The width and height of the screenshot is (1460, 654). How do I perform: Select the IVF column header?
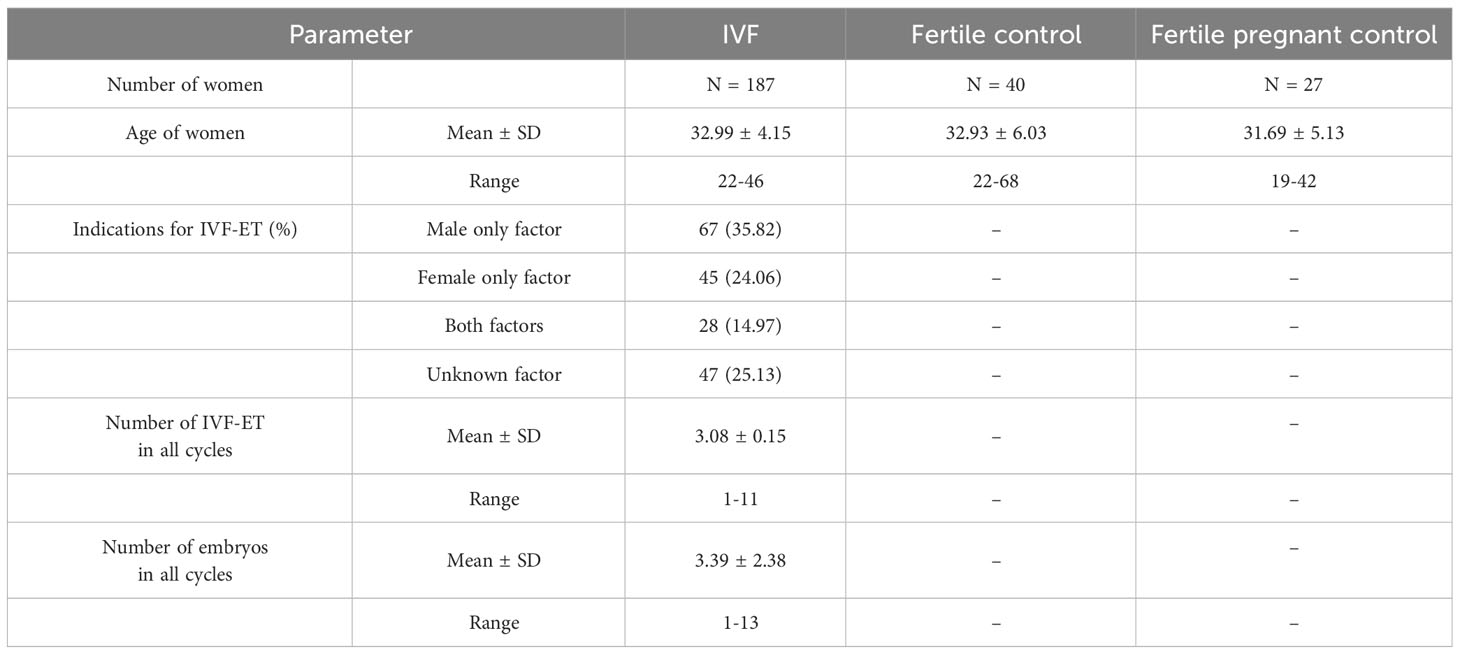click(735, 35)
